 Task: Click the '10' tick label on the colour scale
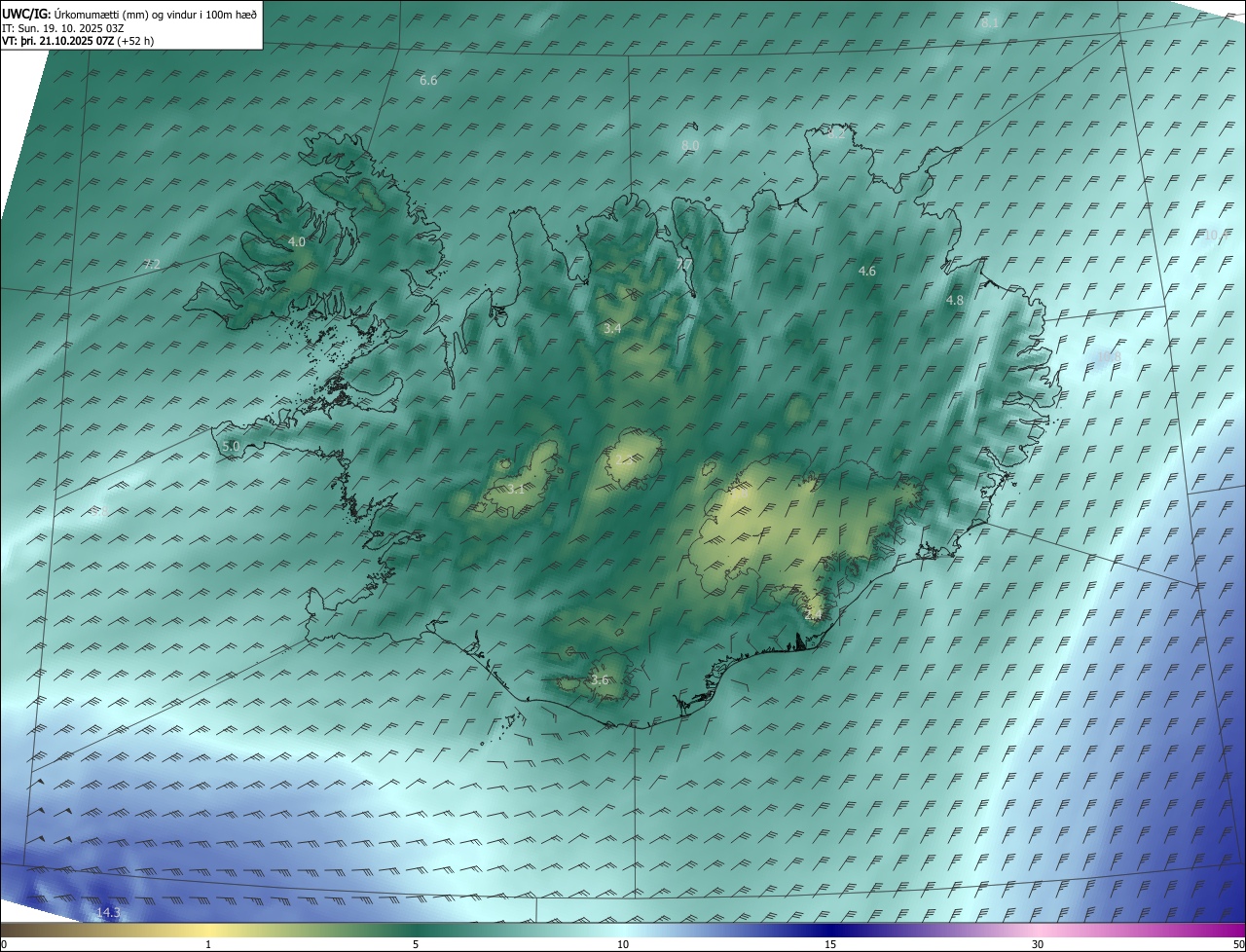pyautogui.click(x=623, y=944)
